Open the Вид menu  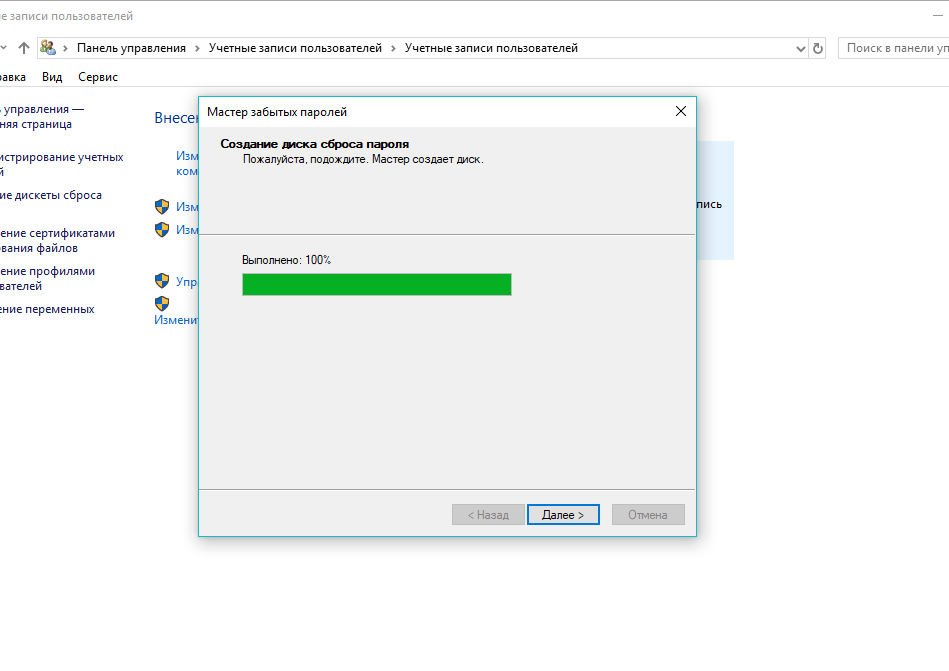click(x=52, y=77)
